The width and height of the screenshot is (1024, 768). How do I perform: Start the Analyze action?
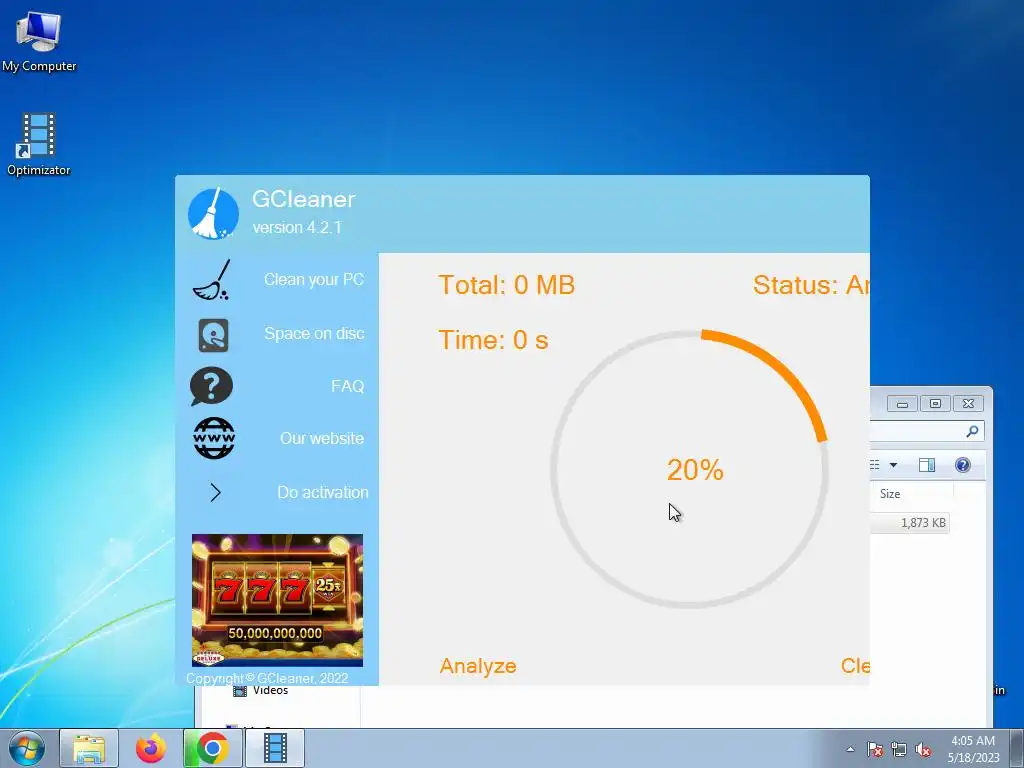(478, 665)
